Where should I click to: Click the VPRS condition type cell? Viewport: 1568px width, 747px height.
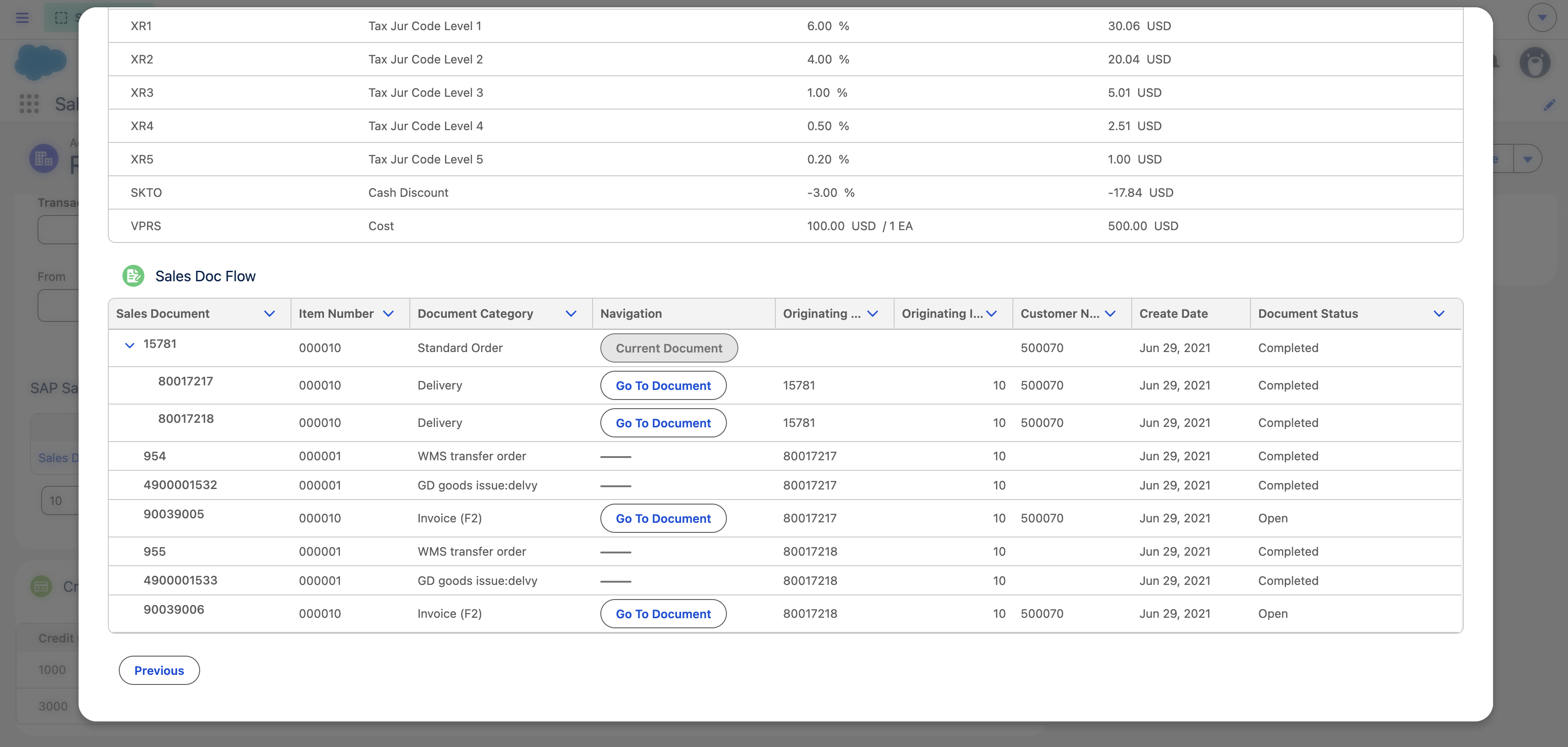point(146,226)
